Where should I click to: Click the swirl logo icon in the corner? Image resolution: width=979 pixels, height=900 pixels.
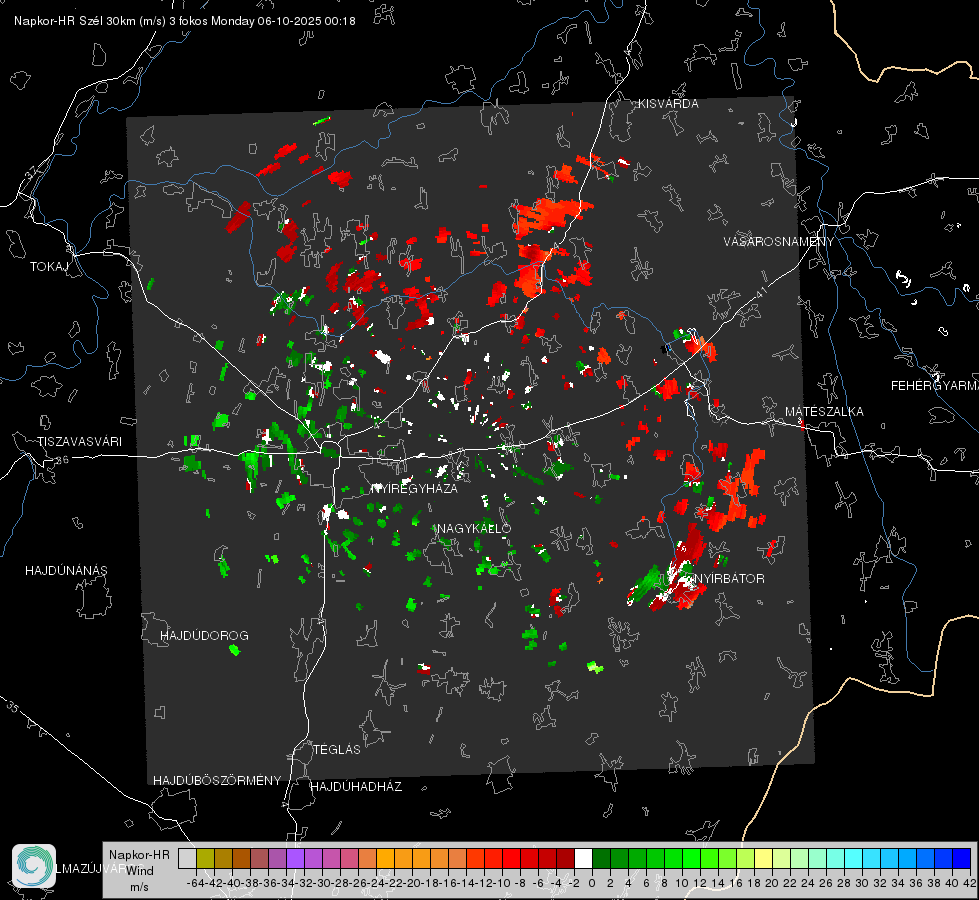pos(34,866)
